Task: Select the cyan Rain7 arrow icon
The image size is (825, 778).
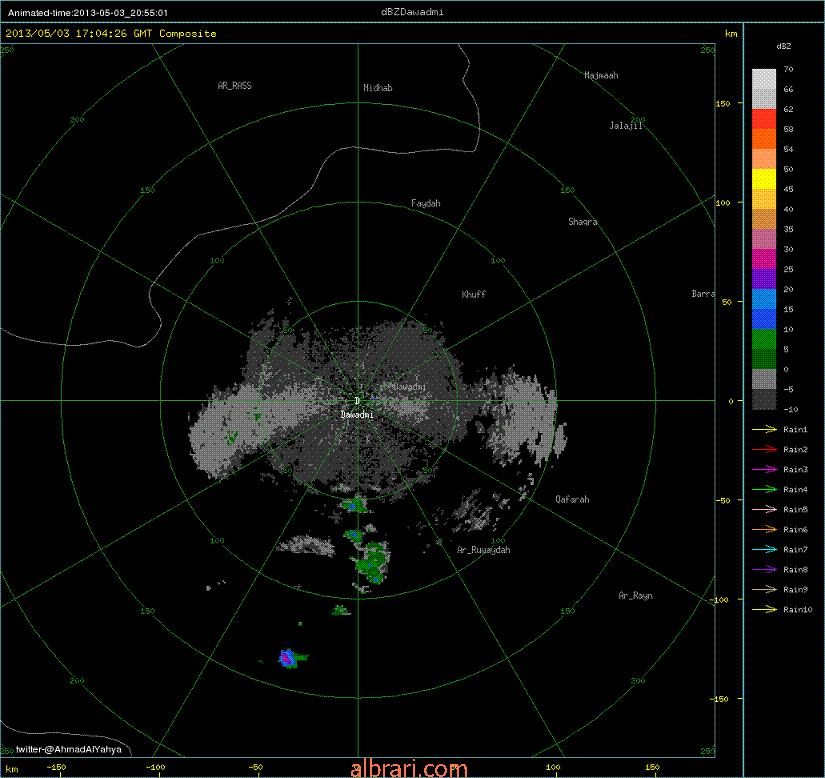Action: pyautogui.click(x=764, y=549)
